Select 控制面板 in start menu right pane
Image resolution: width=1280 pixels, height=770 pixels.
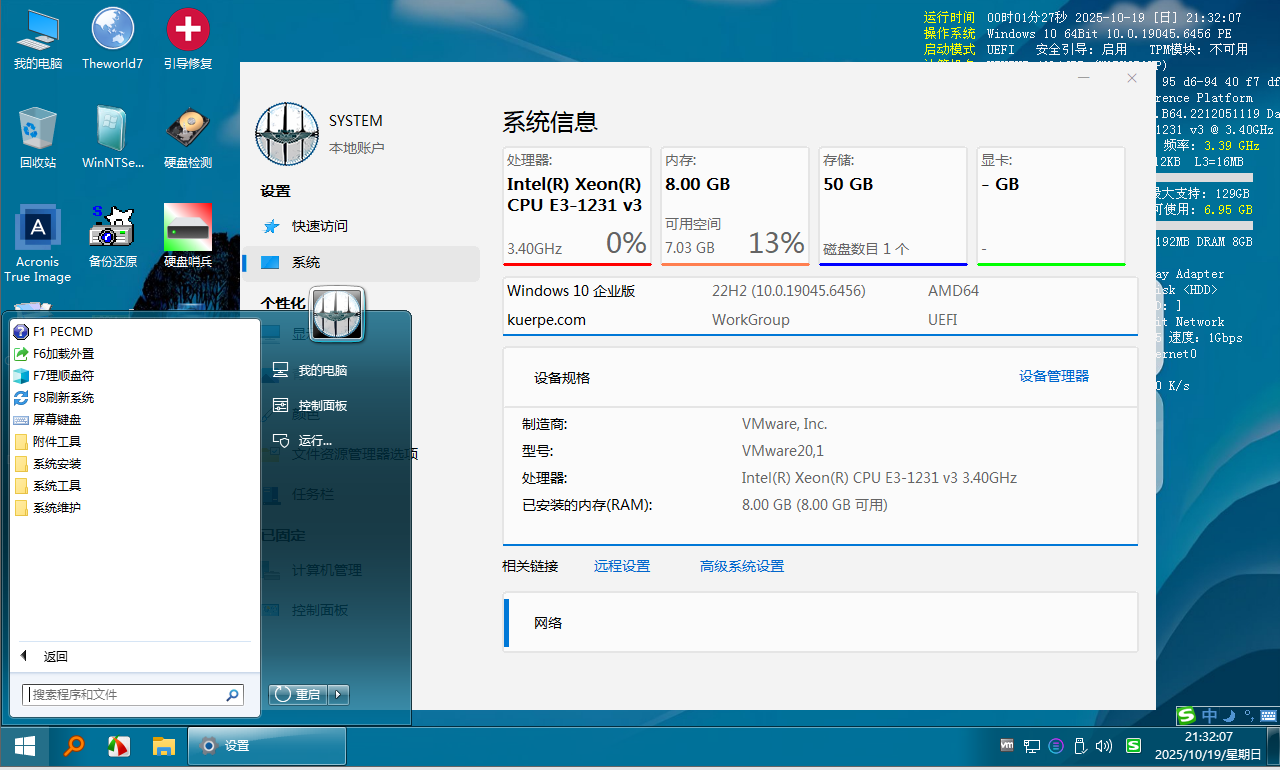click(x=322, y=406)
